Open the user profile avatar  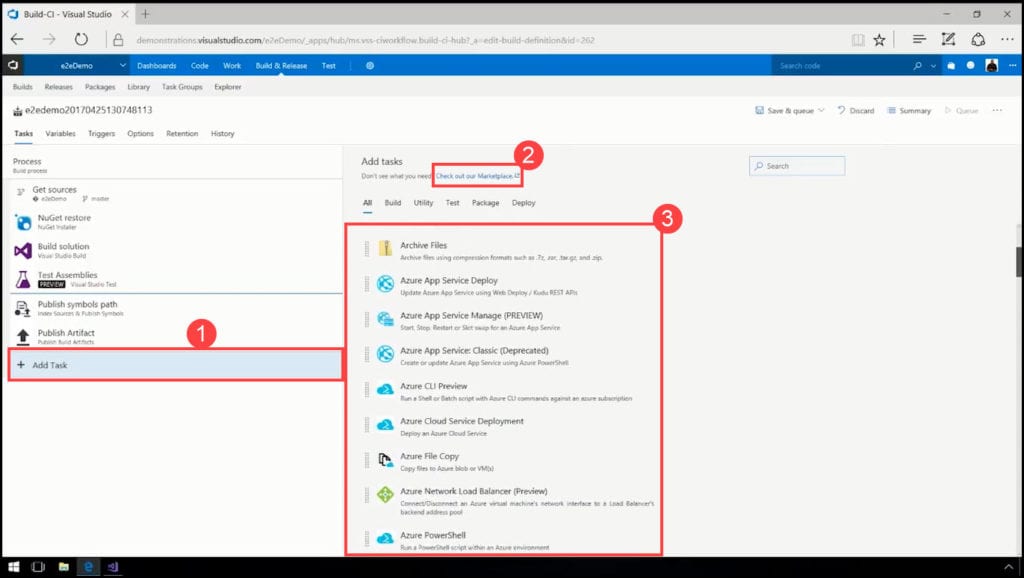991,66
